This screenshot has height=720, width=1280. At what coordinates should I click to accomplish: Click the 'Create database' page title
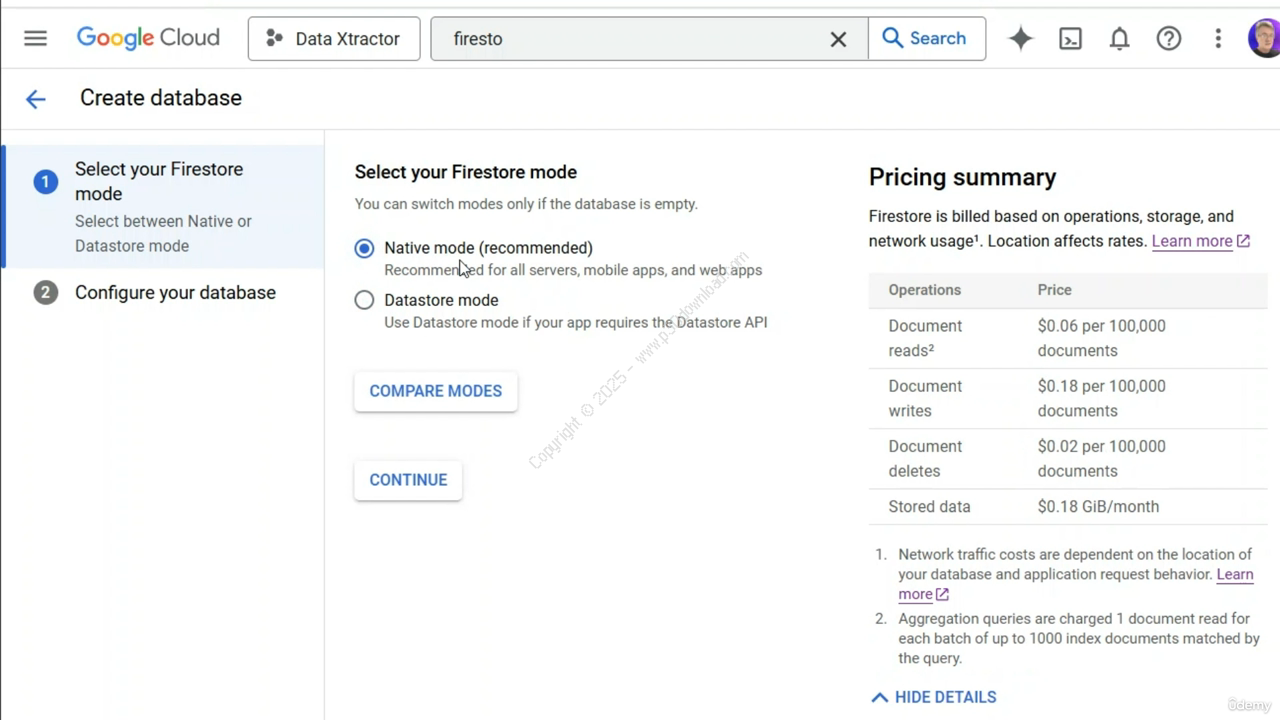tap(161, 98)
